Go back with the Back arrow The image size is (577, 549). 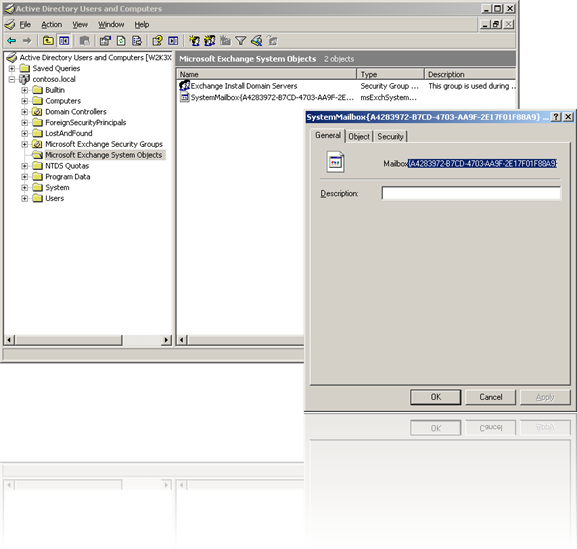pyautogui.click(x=12, y=40)
